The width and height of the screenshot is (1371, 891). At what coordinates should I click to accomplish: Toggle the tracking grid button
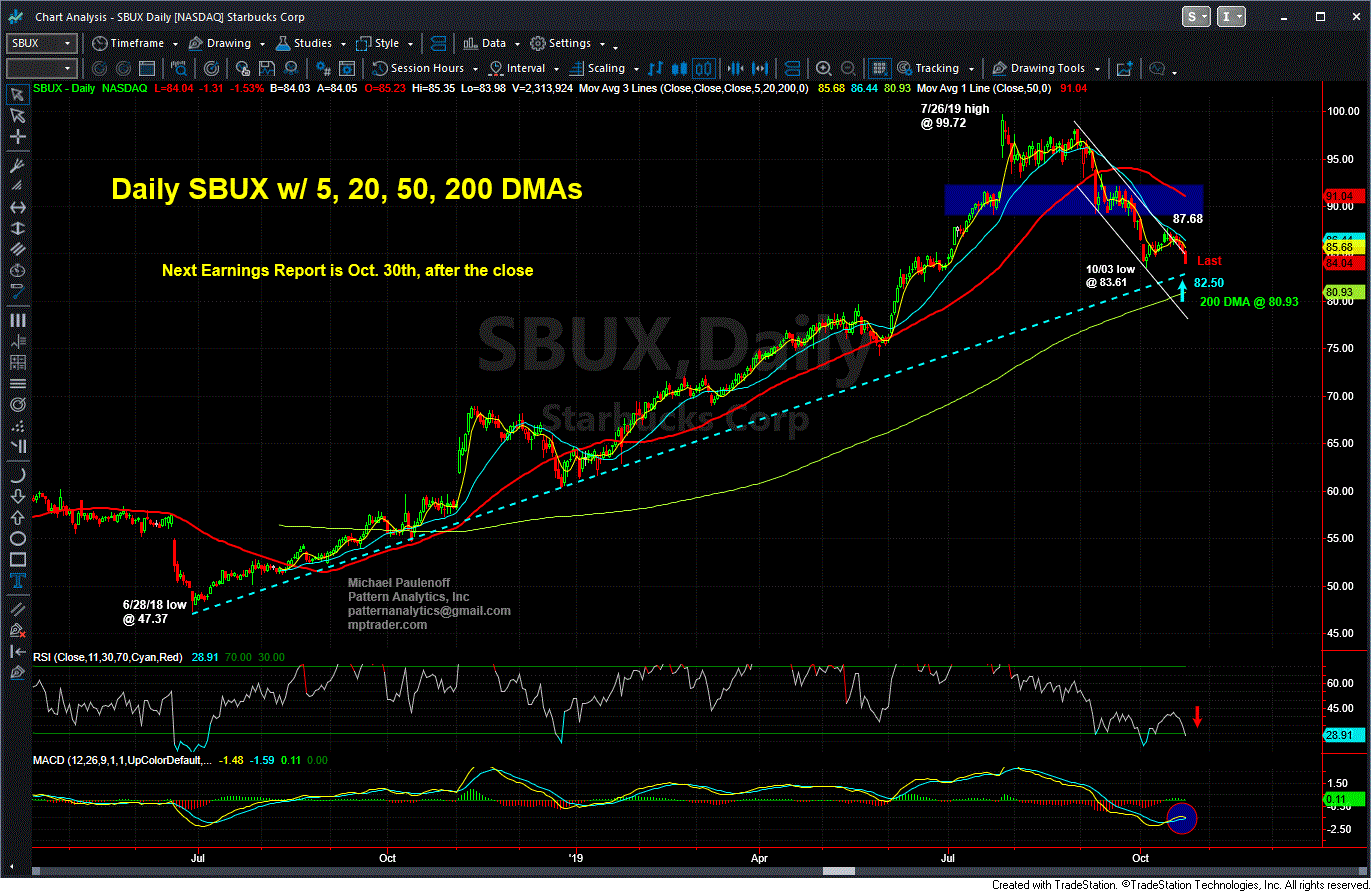pyautogui.click(x=879, y=69)
